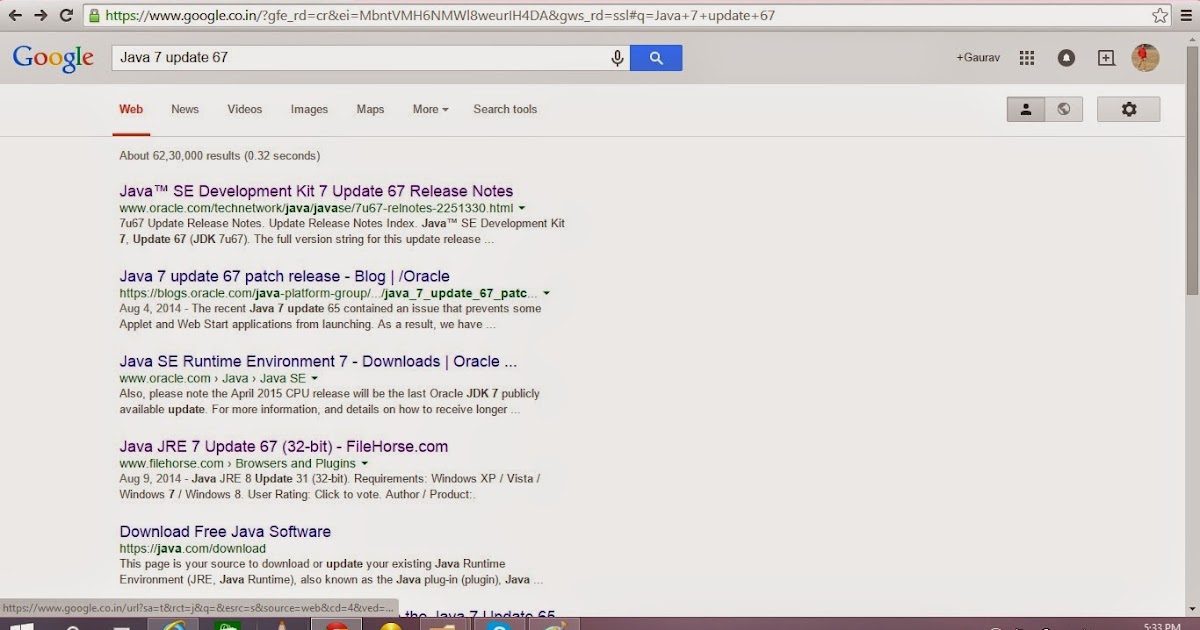Click the Google+ share box icon
Image resolution: width=1200 pixels, height=630 pixels.
pyautogui.click(x=1106, y=58)
